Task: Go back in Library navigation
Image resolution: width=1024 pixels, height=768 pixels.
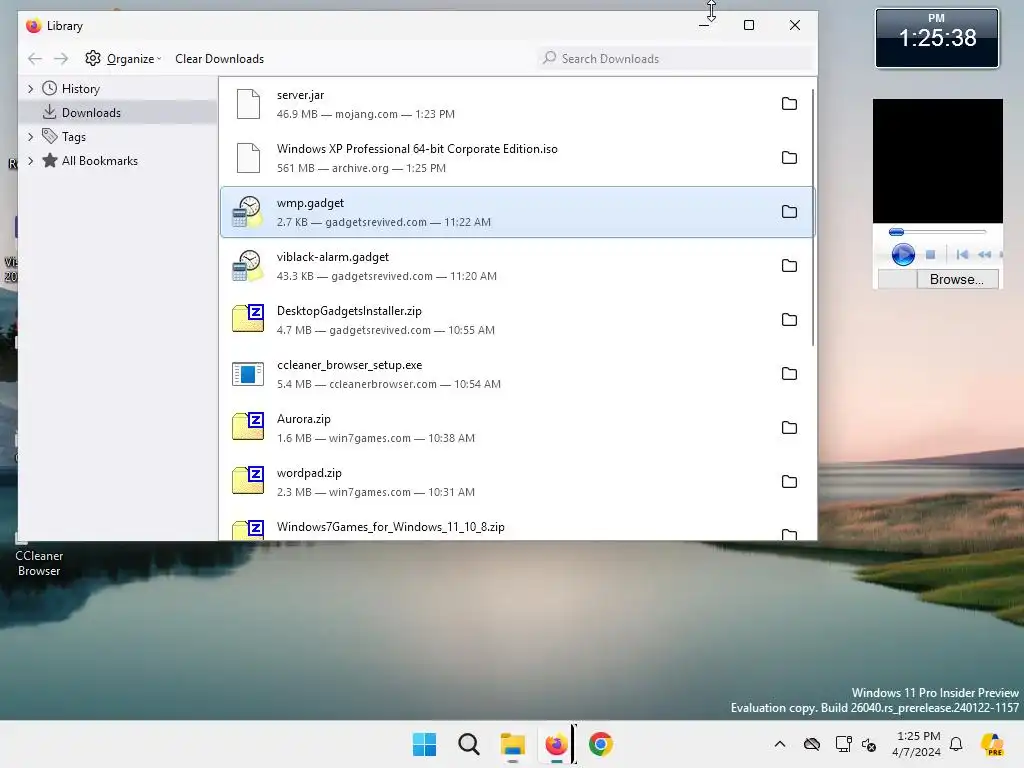Action: coord(35,59)
